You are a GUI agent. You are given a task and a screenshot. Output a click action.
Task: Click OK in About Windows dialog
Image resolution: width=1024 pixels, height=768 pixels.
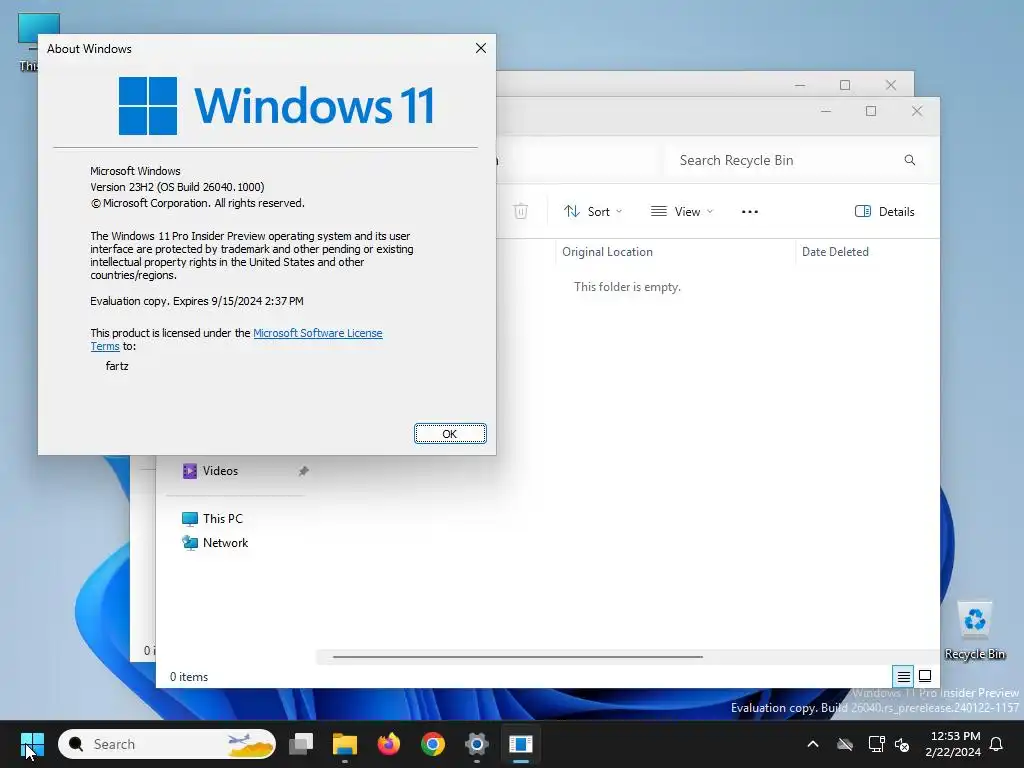[x=450, y=434]
